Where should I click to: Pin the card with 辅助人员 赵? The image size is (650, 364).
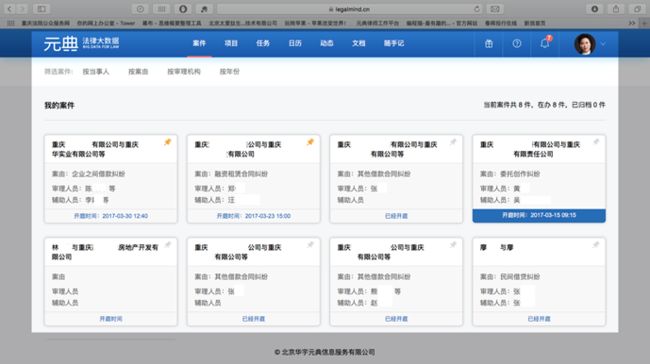453,245
